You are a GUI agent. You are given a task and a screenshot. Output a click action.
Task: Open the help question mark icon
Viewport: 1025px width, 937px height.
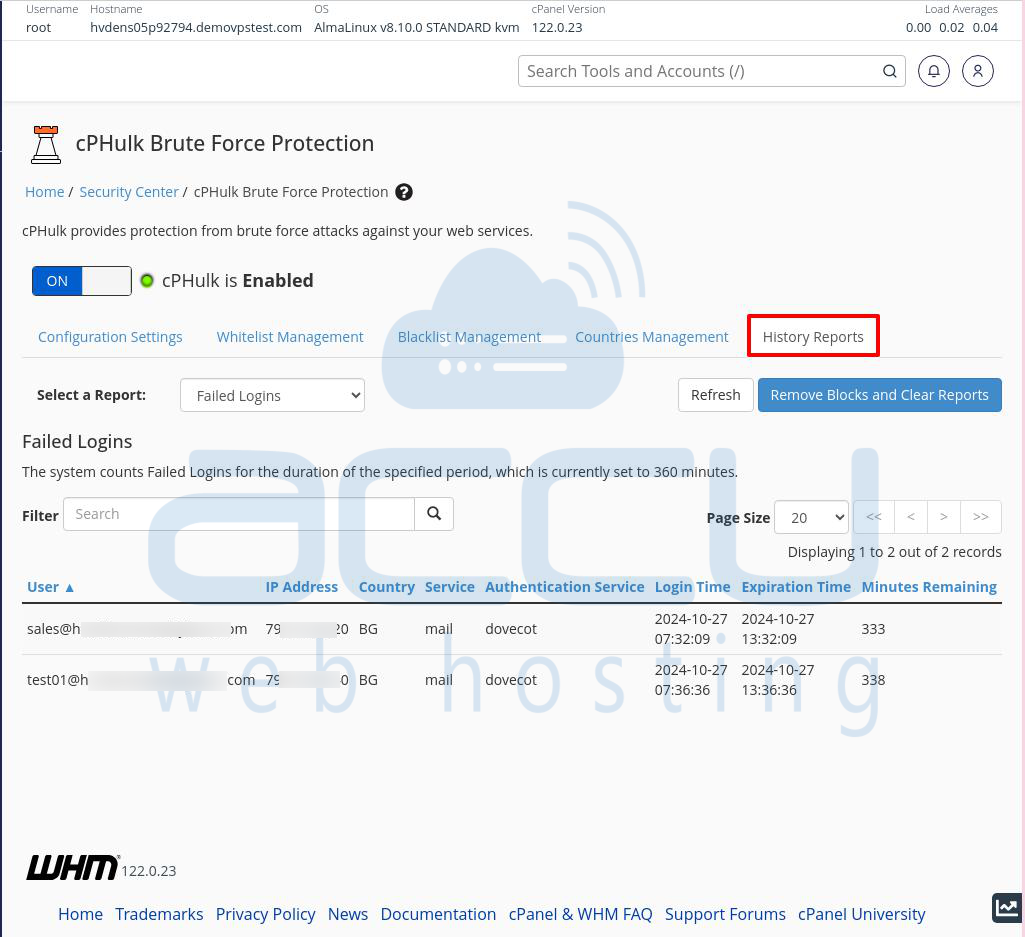click(404, 192)
